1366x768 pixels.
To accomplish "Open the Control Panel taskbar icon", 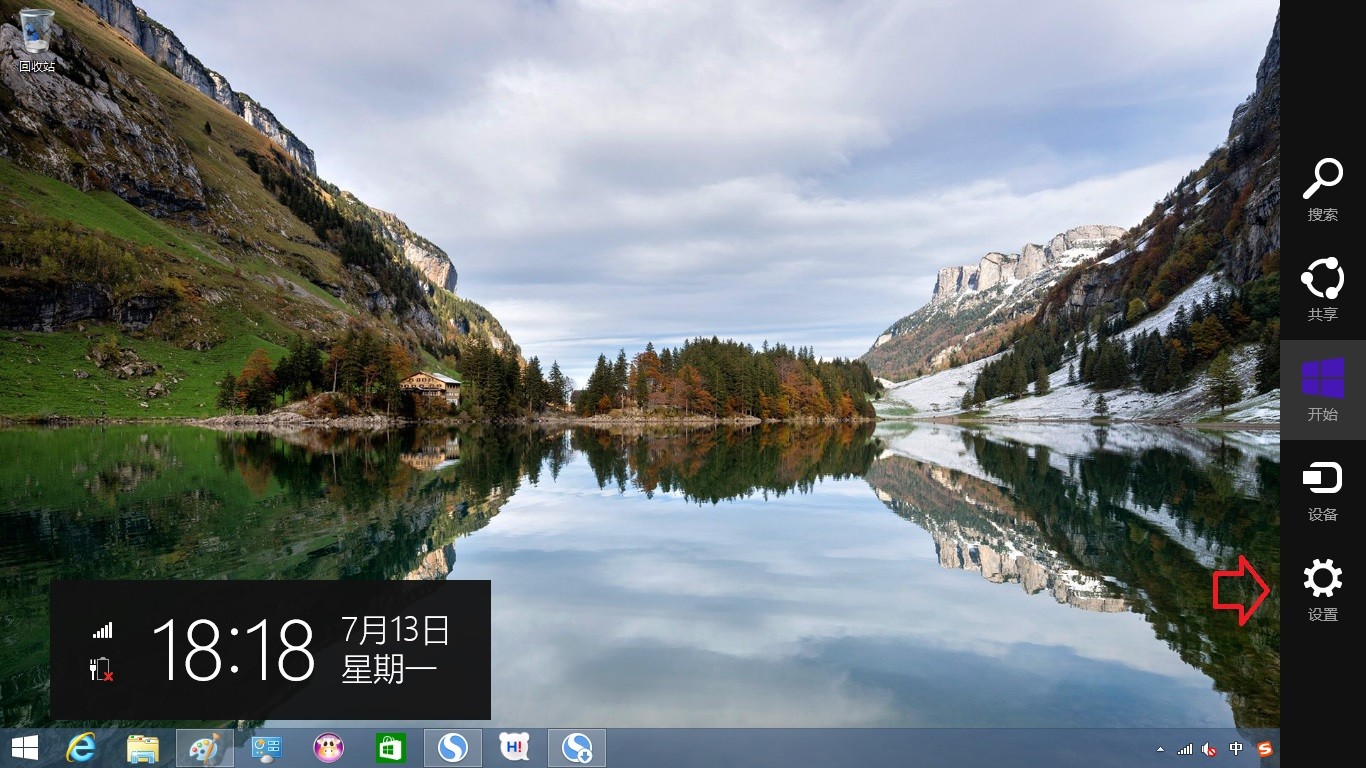I will (267, 748).
